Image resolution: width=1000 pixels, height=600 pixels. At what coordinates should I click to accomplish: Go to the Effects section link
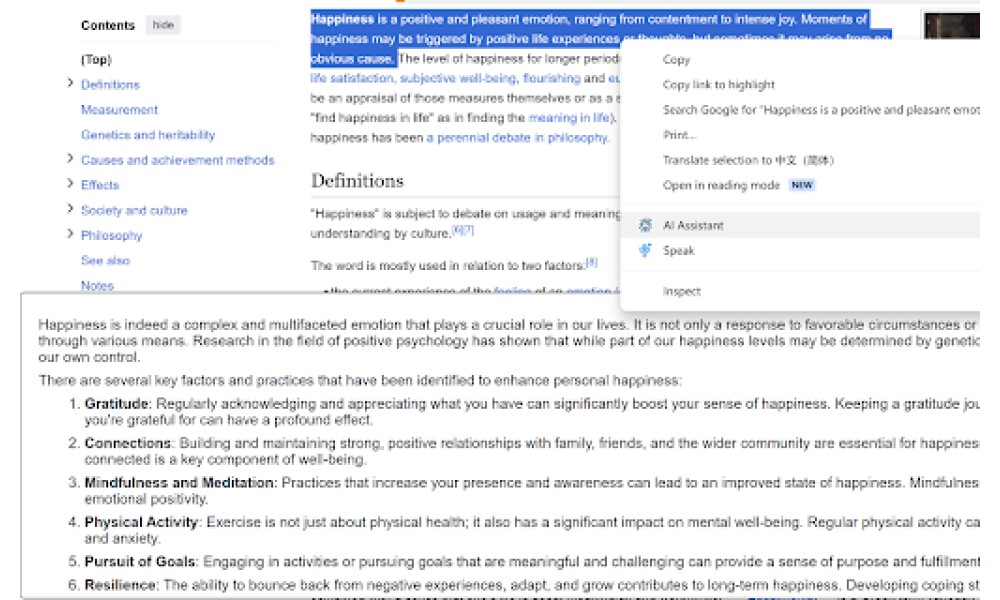(x=99, y=185)
